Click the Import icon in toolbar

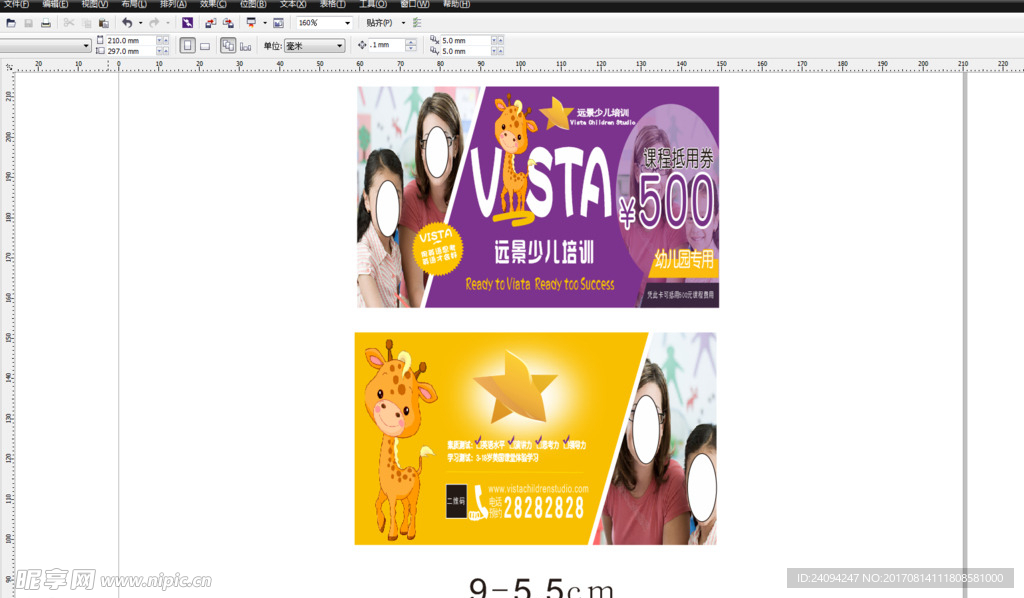pyautogui.click(x=210, y=22)
